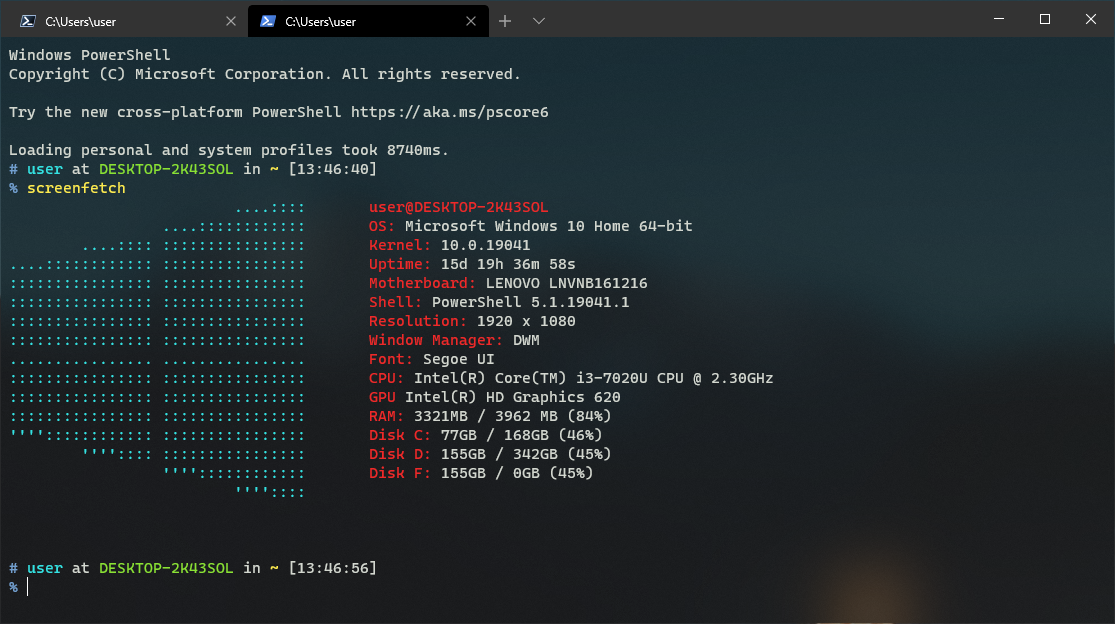Click the typed "screenfetch" command
This screenshot has height=624, width=1115.
(x=76, y=188)
